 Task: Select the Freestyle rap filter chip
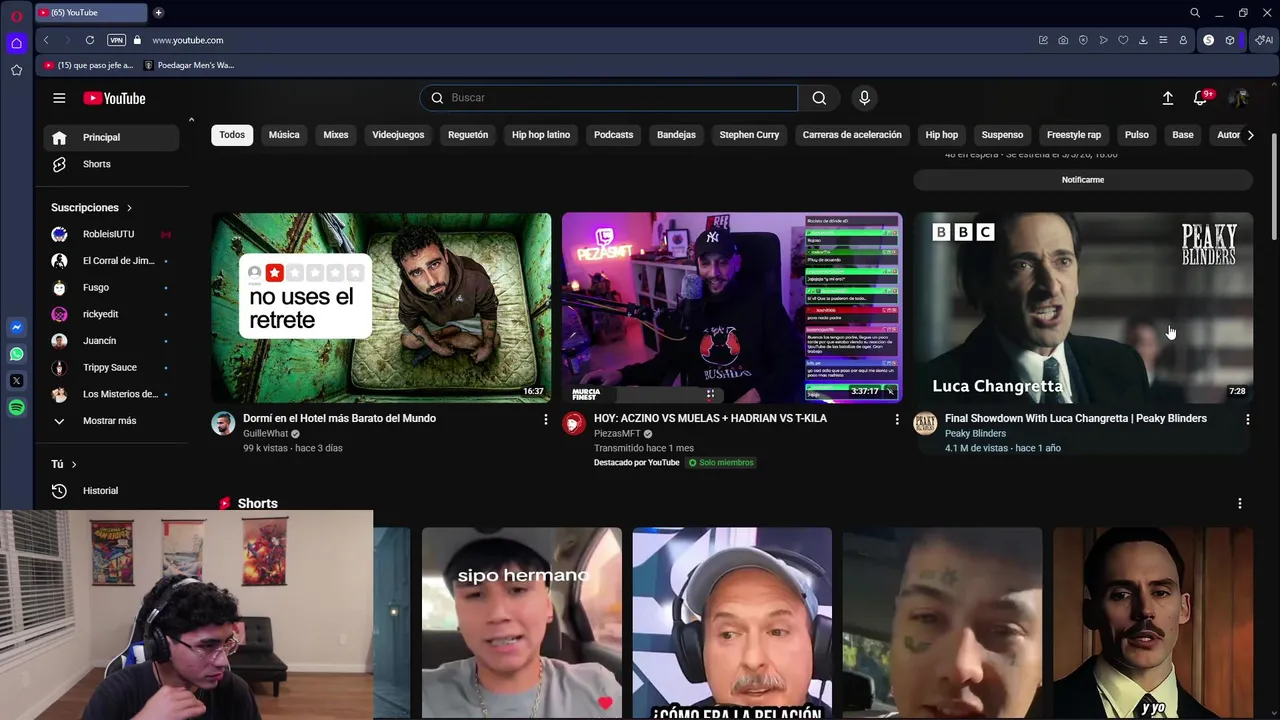pyautogui.click(x=1073, y=135)
